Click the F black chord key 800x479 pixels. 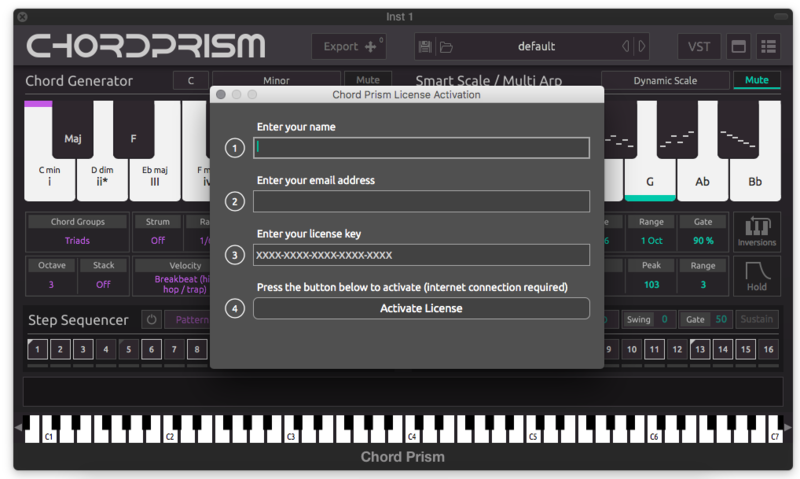coord(133,132)
